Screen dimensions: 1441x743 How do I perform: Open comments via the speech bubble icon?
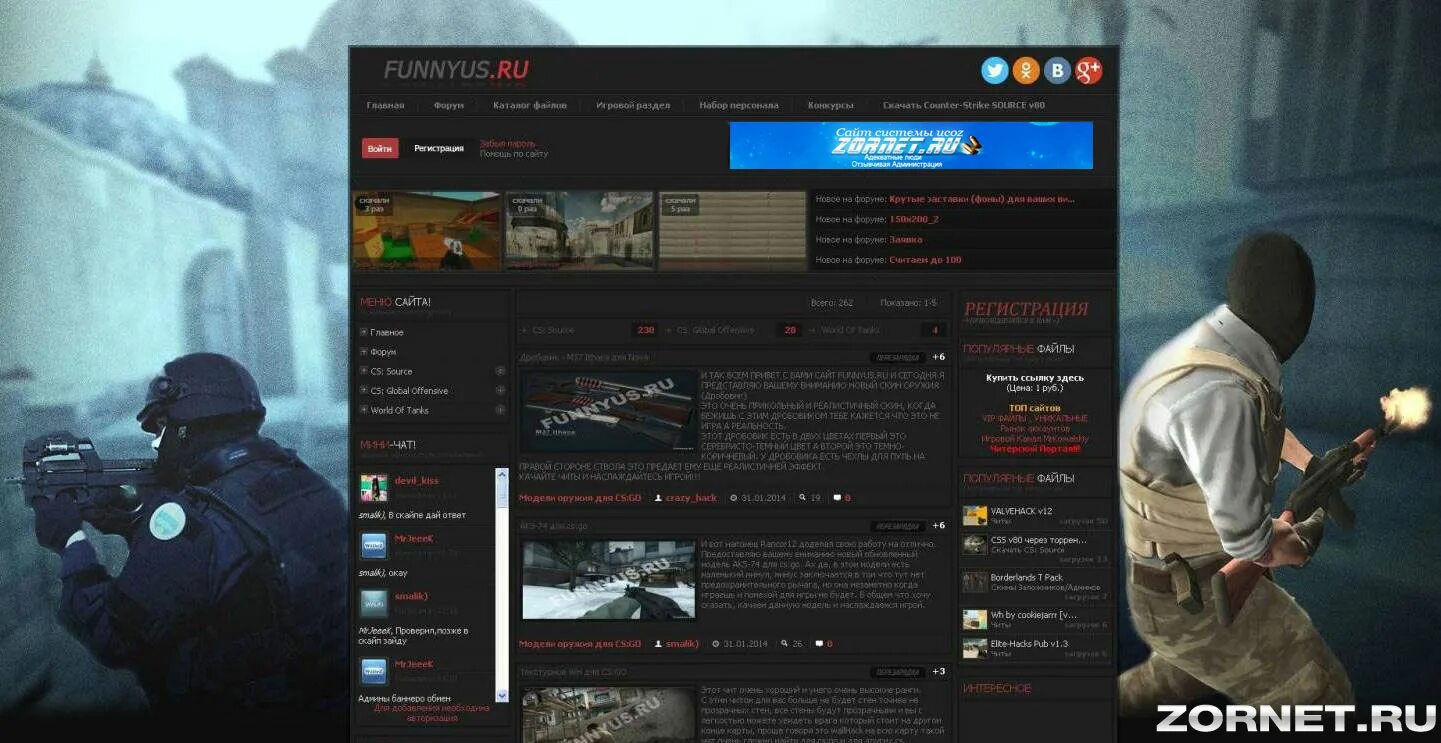[x=836, y=497]
